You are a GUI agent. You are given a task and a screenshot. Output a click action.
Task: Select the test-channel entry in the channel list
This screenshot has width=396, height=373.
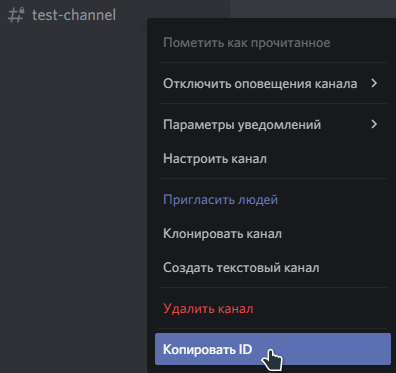(73, 15)
